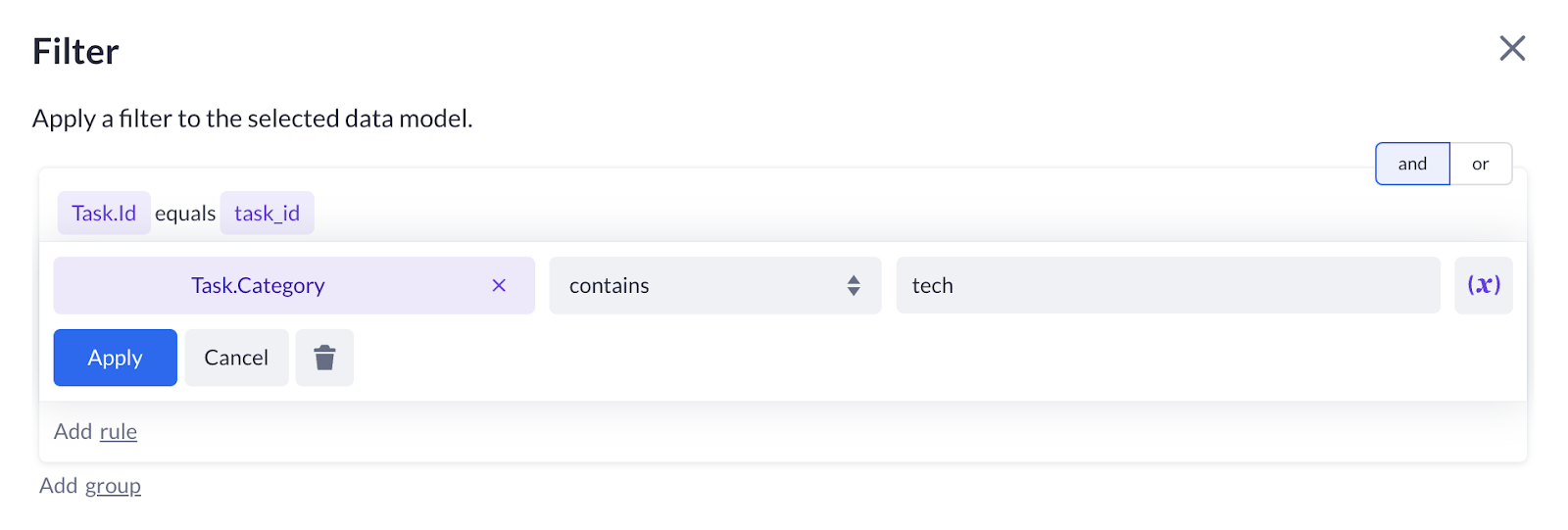The width and height of the screenshot is (1568, 530).
Task: Open the variable (x) picker
Action: coord(1483,285)
